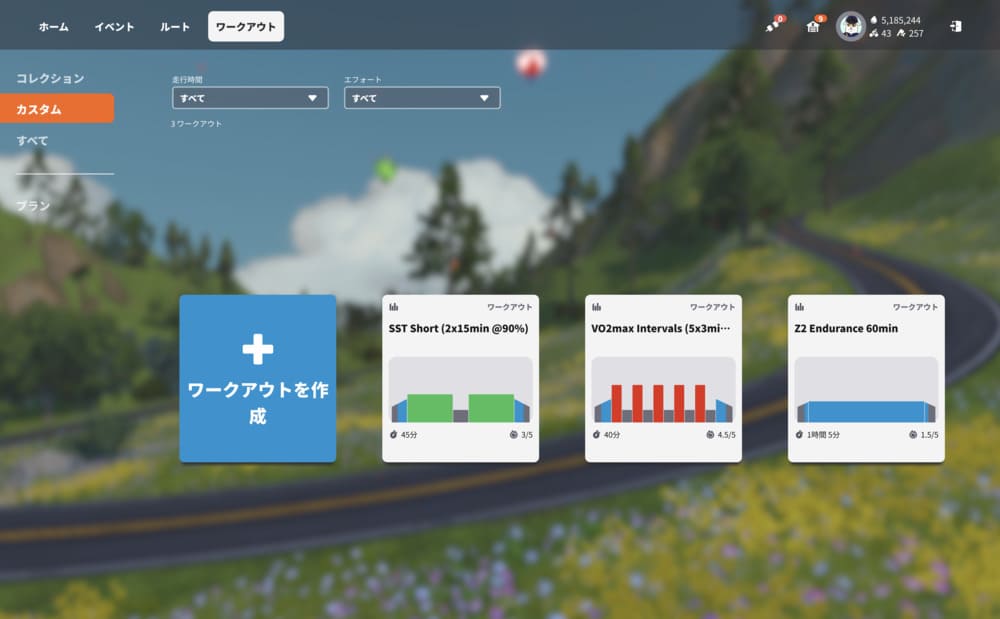Open the SST Short (2x15min @90%) workout title

click(459, 328)
